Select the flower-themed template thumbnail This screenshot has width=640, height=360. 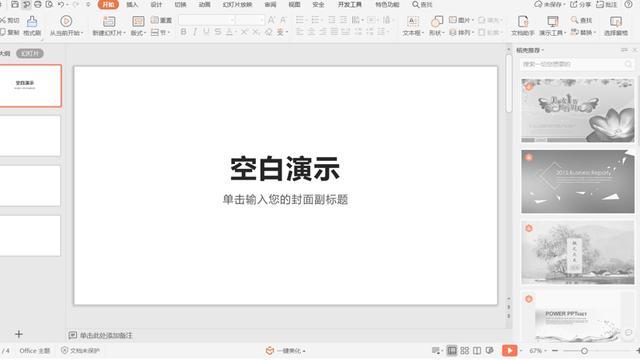coord(578,111)
